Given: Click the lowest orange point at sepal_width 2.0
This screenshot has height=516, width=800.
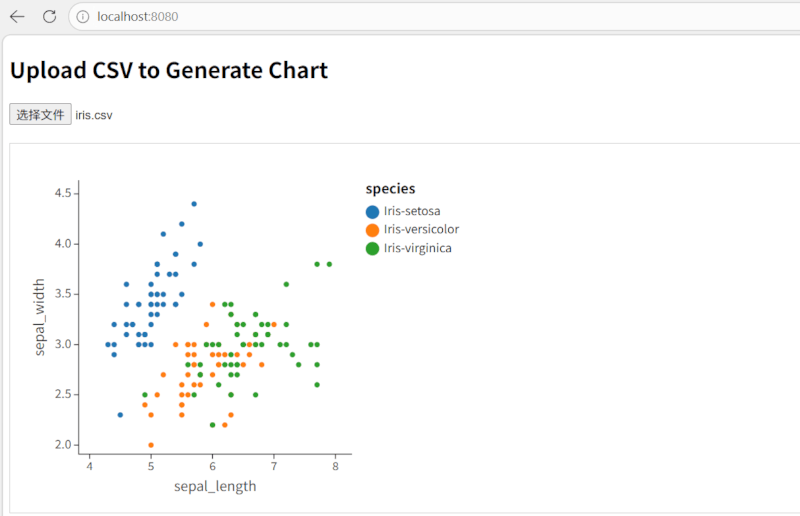Looking at the screenshot, I should click(x=151, y=445).
